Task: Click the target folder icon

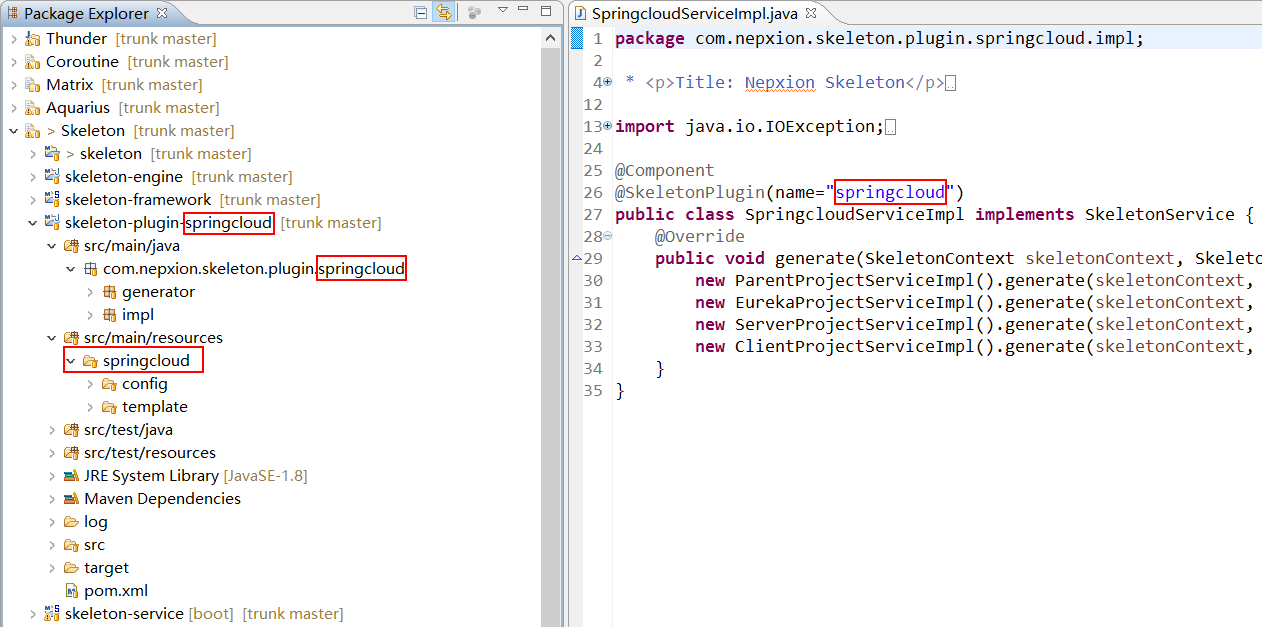Action: (x=71, y=568)
